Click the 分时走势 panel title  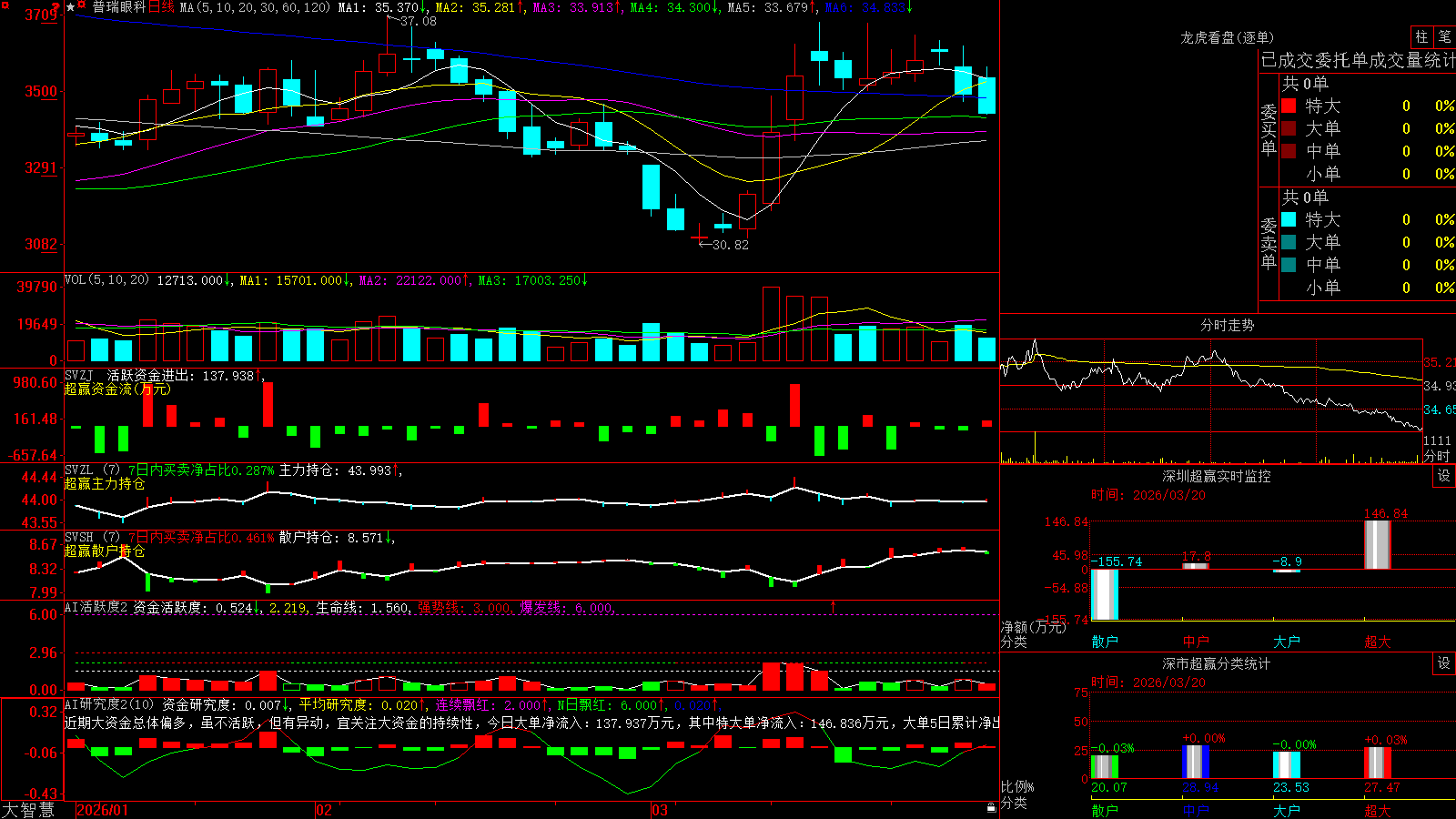[x=1227, y=325]
